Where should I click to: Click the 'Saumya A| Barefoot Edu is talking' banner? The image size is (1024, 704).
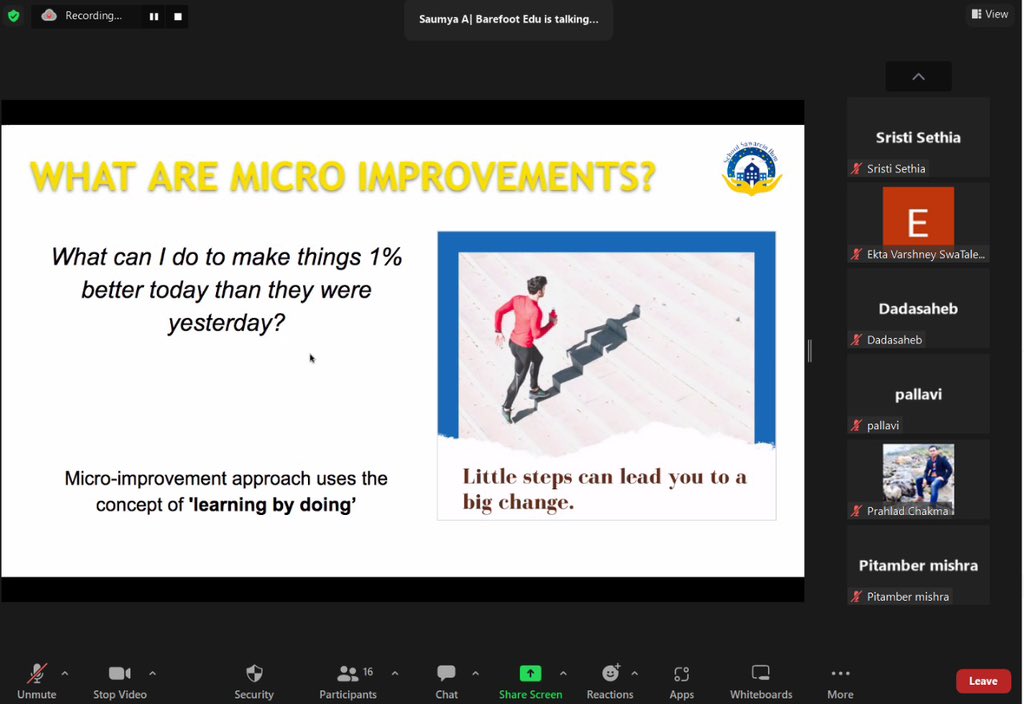tap(508, 19)
